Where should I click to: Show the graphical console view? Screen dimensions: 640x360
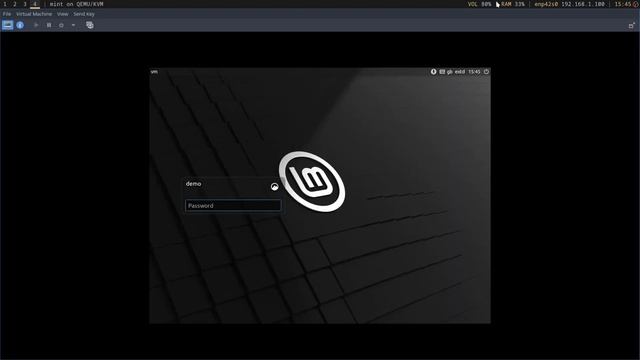pos(8,25)
